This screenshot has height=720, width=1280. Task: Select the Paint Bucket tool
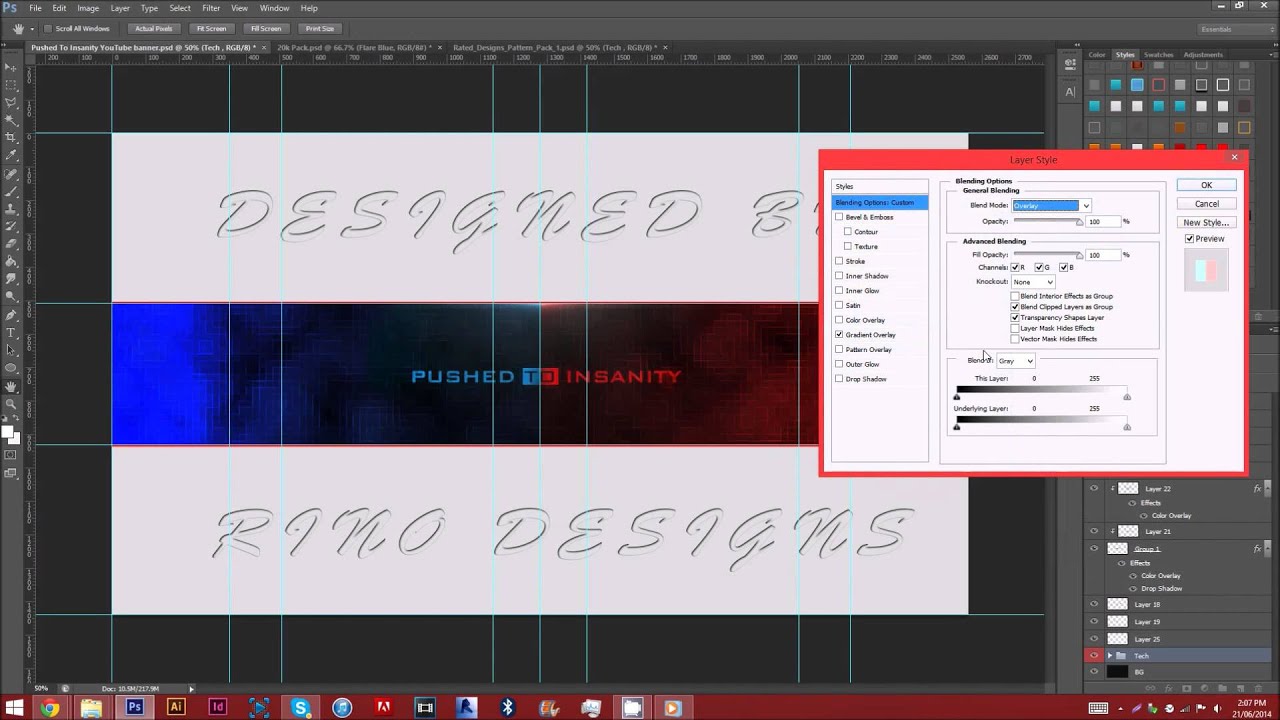coord(11,261)
